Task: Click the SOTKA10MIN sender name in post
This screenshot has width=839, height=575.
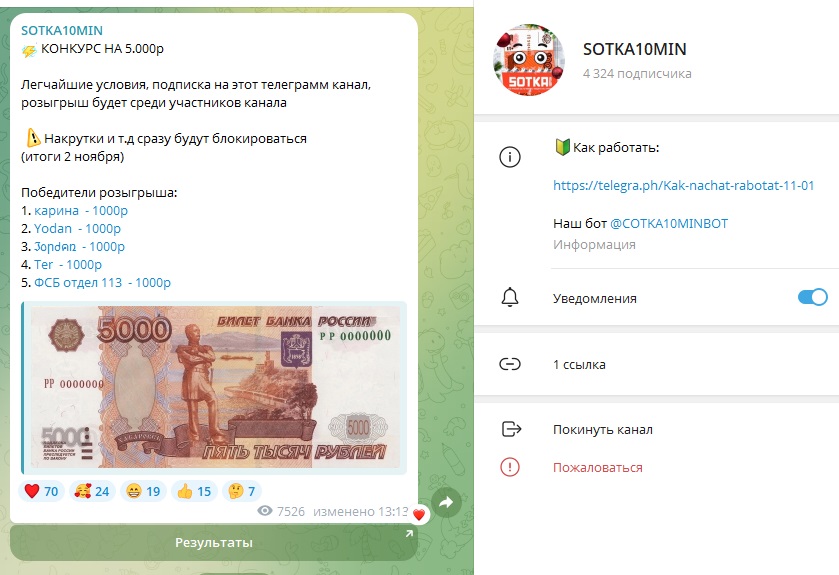Action: pyautogui.click(x=62, y=30)
